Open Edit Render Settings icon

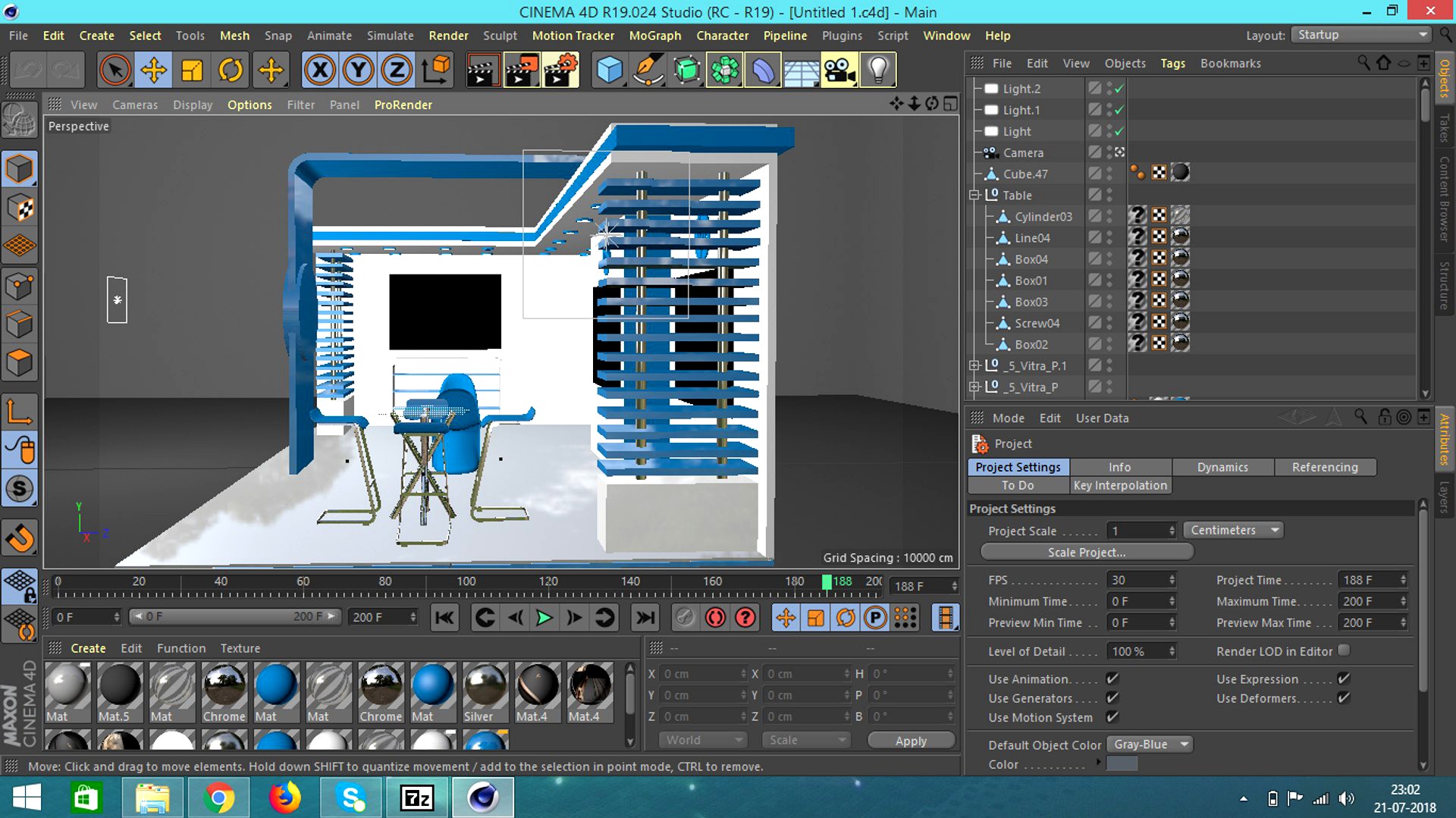(x=561, y=70)
